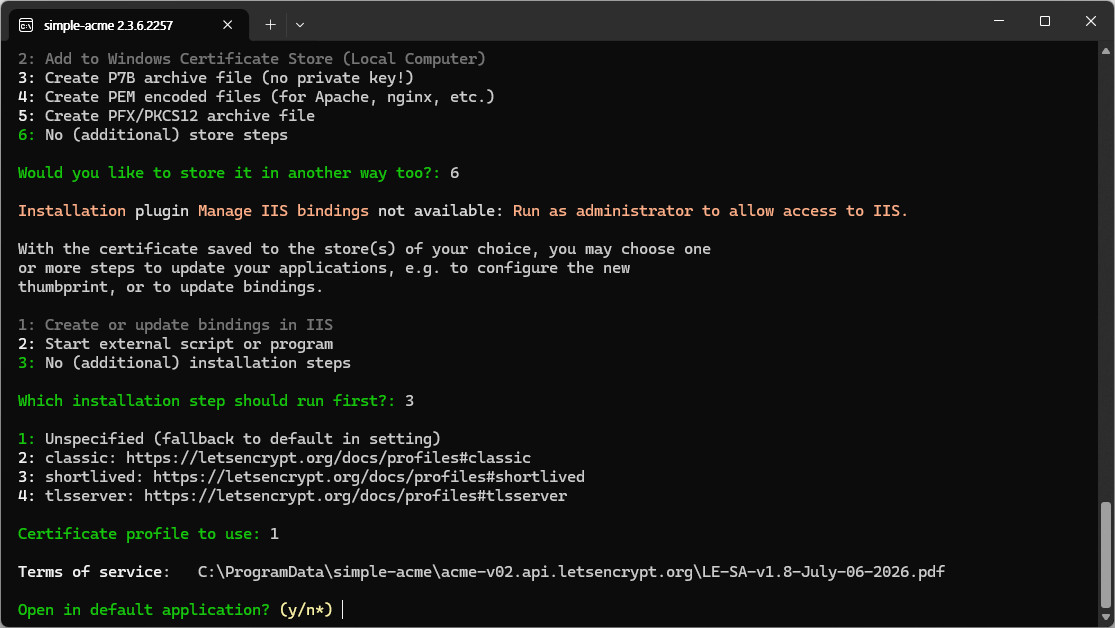This screenshot has width=1115, height=628.
Task: Minimize the terminal window
Action: tap(999, 21)
